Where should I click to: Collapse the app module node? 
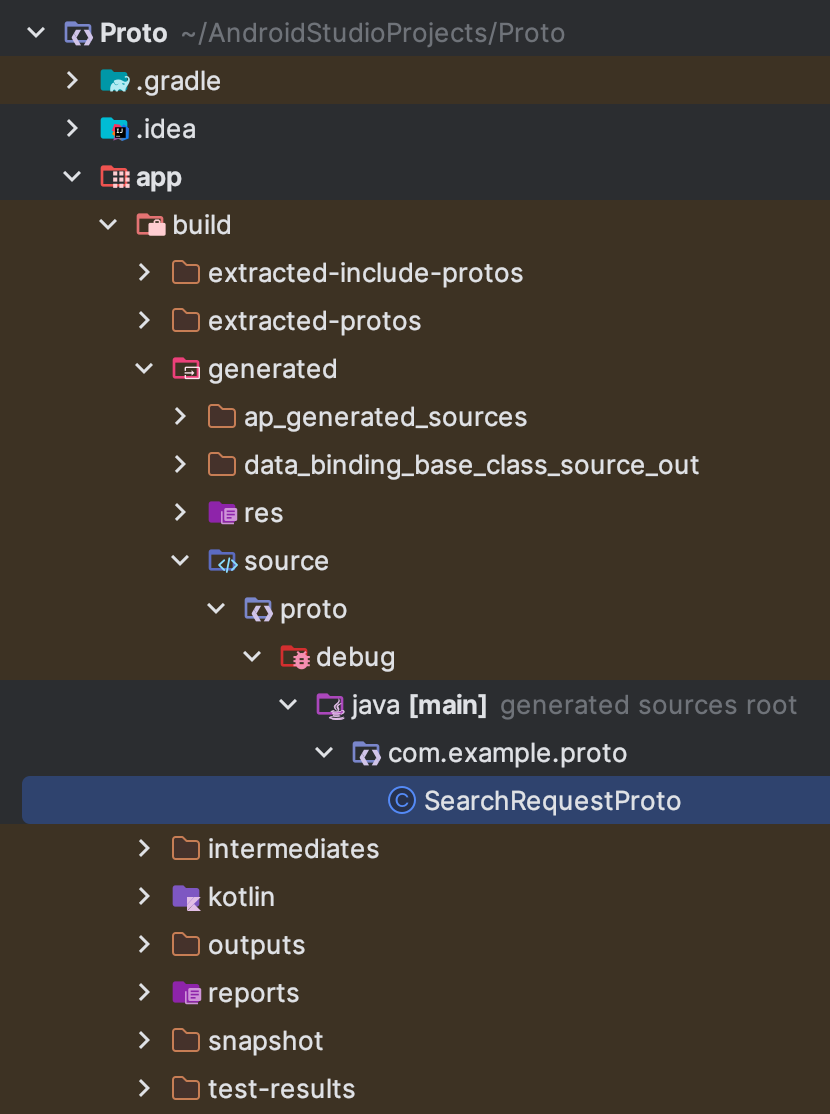click(x=72, y=176)
